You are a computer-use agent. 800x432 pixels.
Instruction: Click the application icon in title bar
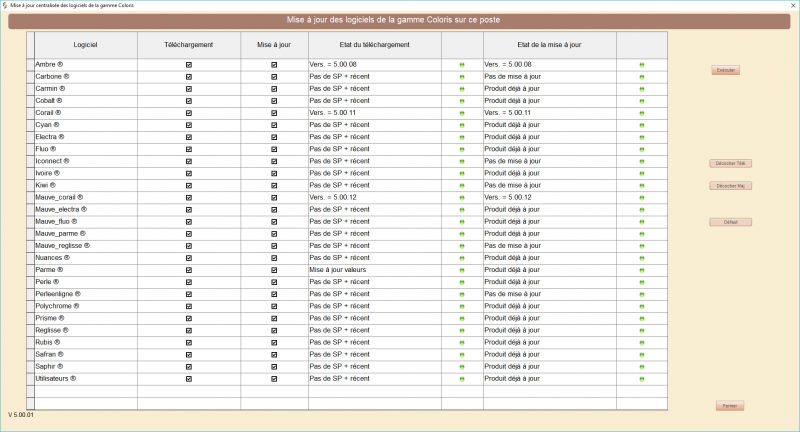5,5
